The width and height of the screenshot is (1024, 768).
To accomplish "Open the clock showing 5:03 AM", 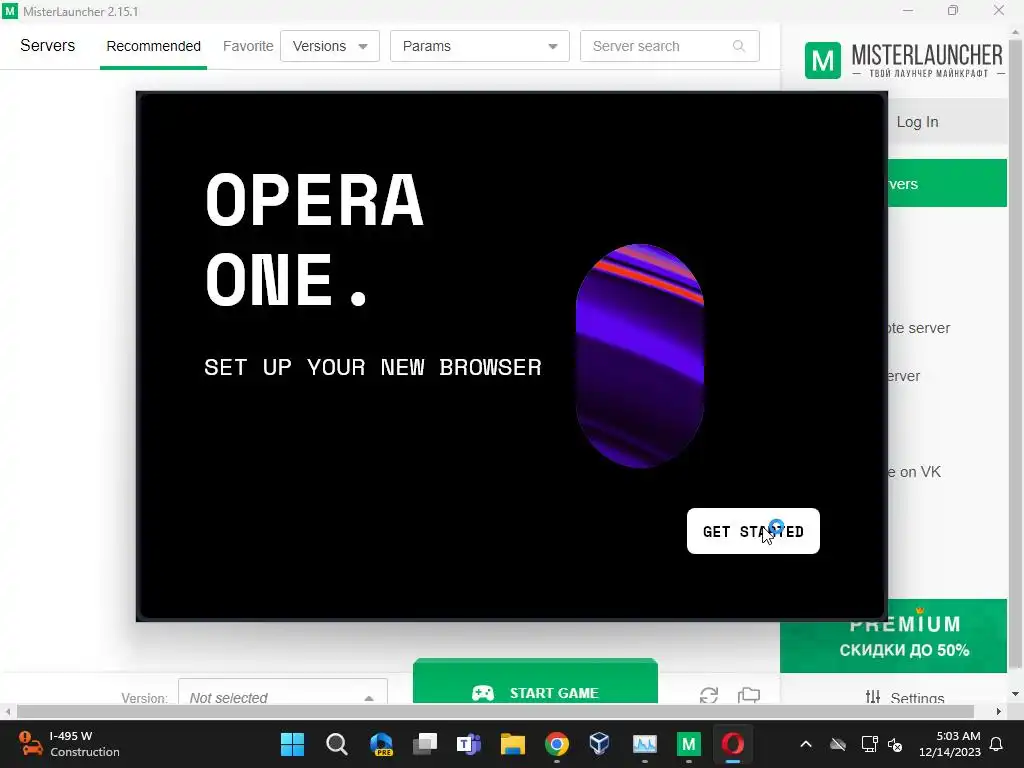I will click(950, 744).
